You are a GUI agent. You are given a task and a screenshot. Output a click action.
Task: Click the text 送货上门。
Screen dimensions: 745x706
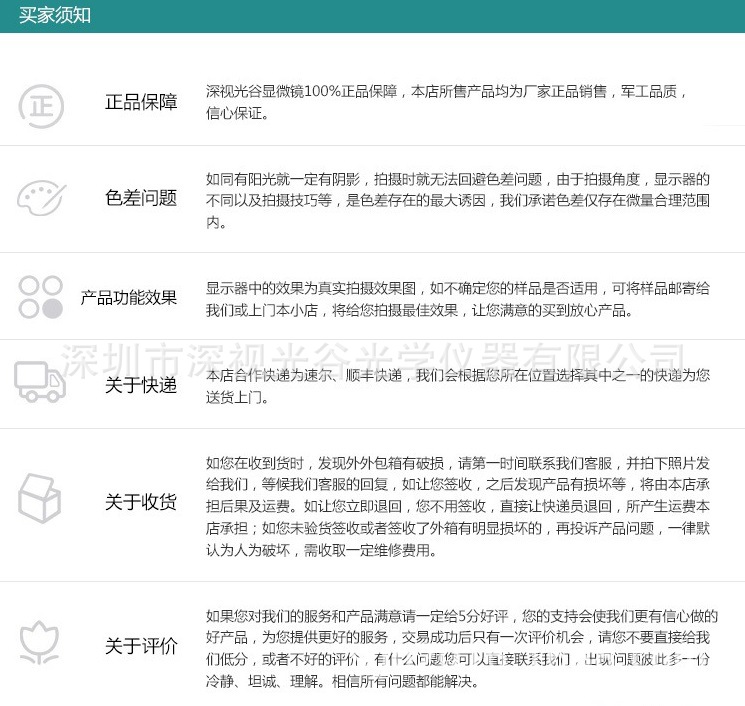pyautogui.click(x=237, y=397)
